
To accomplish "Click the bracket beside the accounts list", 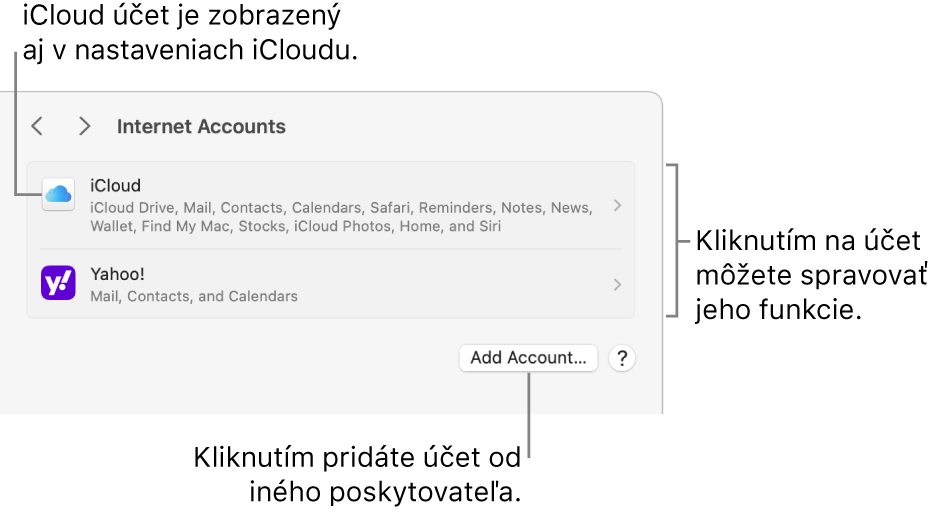I will click(x=681, y=240).
